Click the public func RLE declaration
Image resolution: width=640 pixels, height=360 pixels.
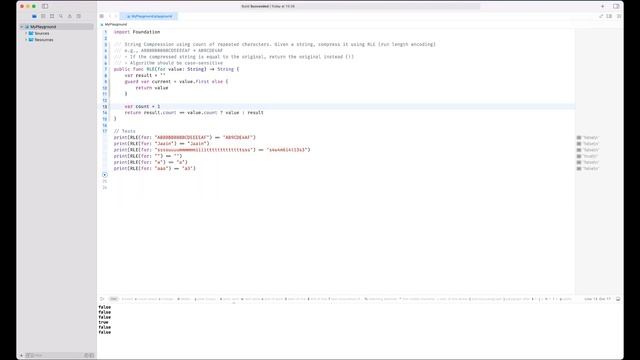pyautogui.click(x=176, y=69)
